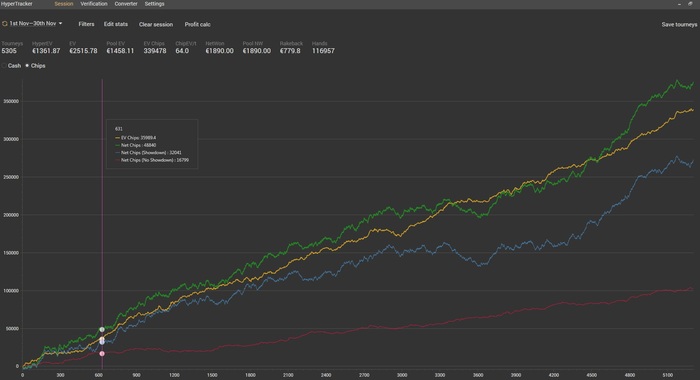Open the Settings tab
The image size is (700, 380).
154,4
